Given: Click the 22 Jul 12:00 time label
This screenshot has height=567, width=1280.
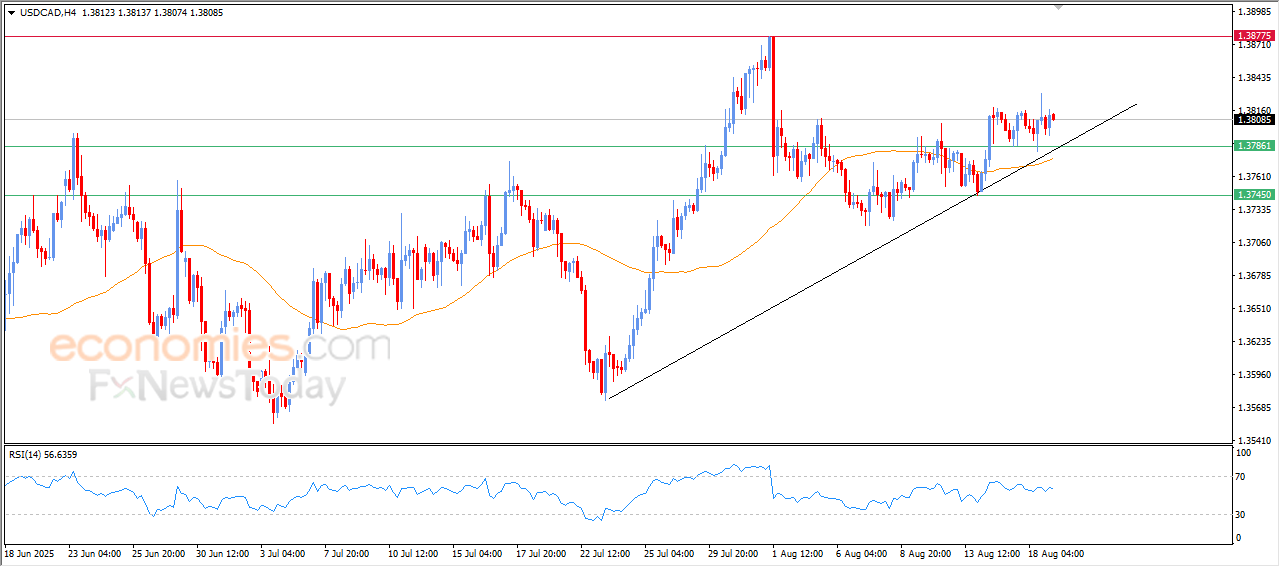Looking at the screenshot, I should (605, 553).
